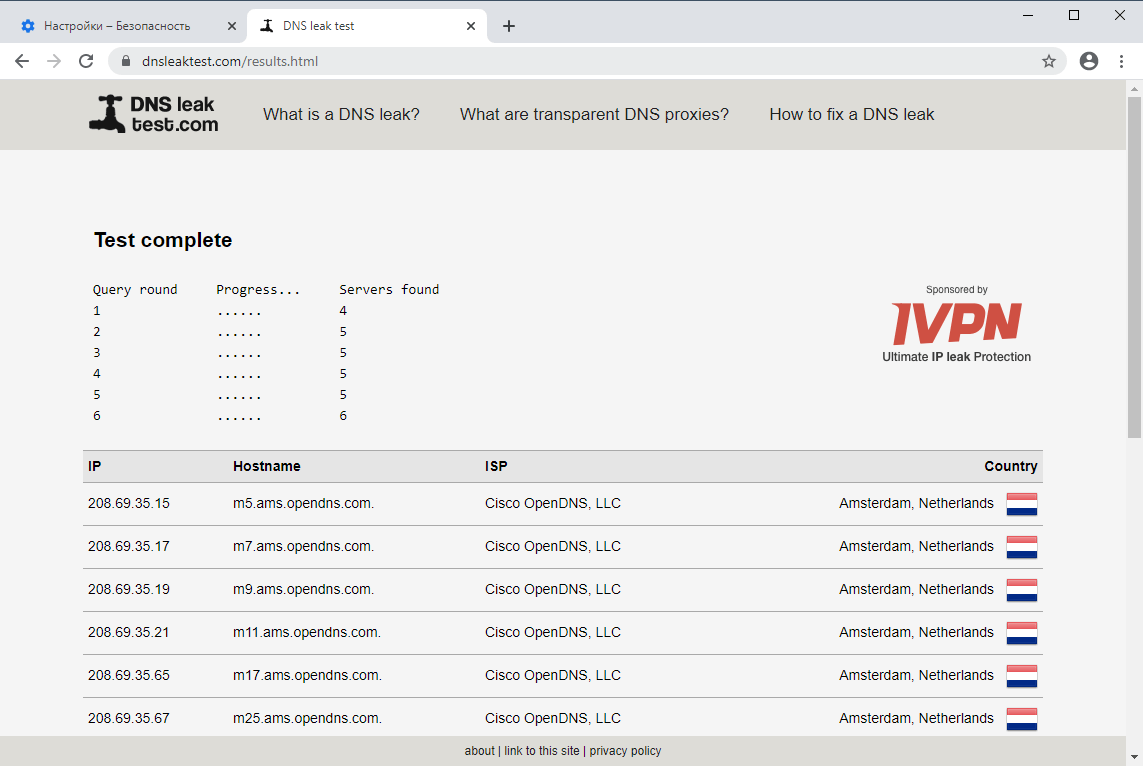Click the scrollbar up arrow

coord(1134,88)
